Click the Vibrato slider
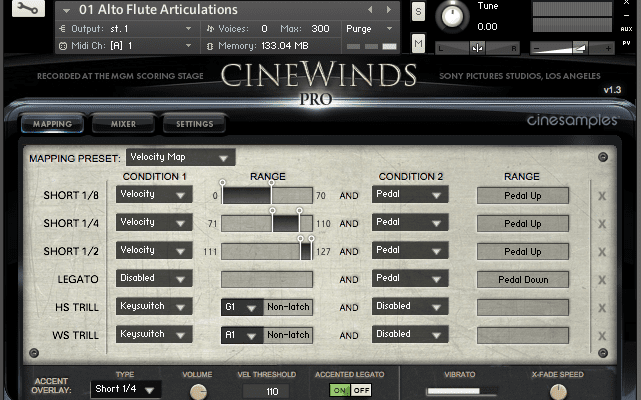 click(x=460, y=391)
